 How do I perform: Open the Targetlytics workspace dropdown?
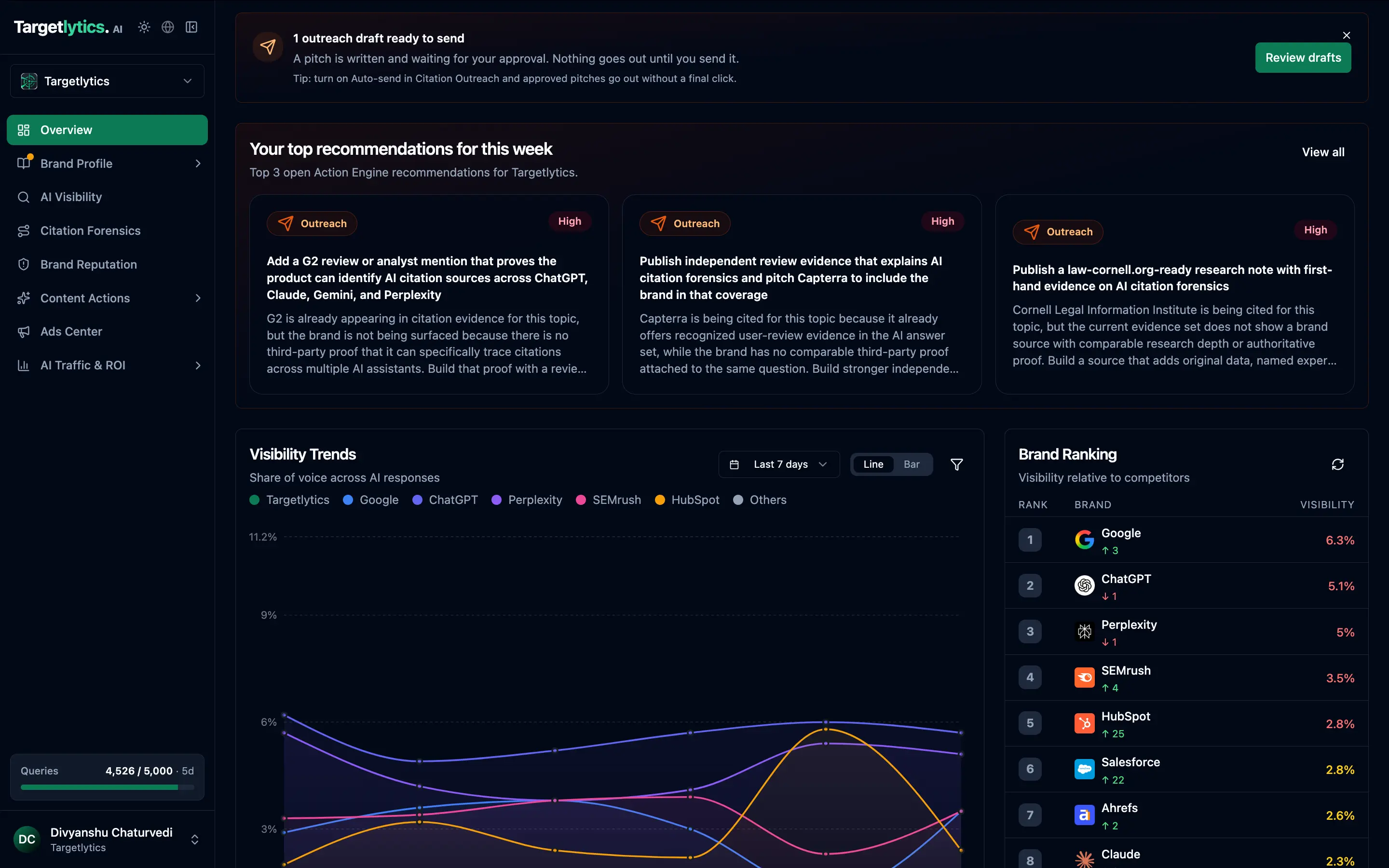pos(108,81)
